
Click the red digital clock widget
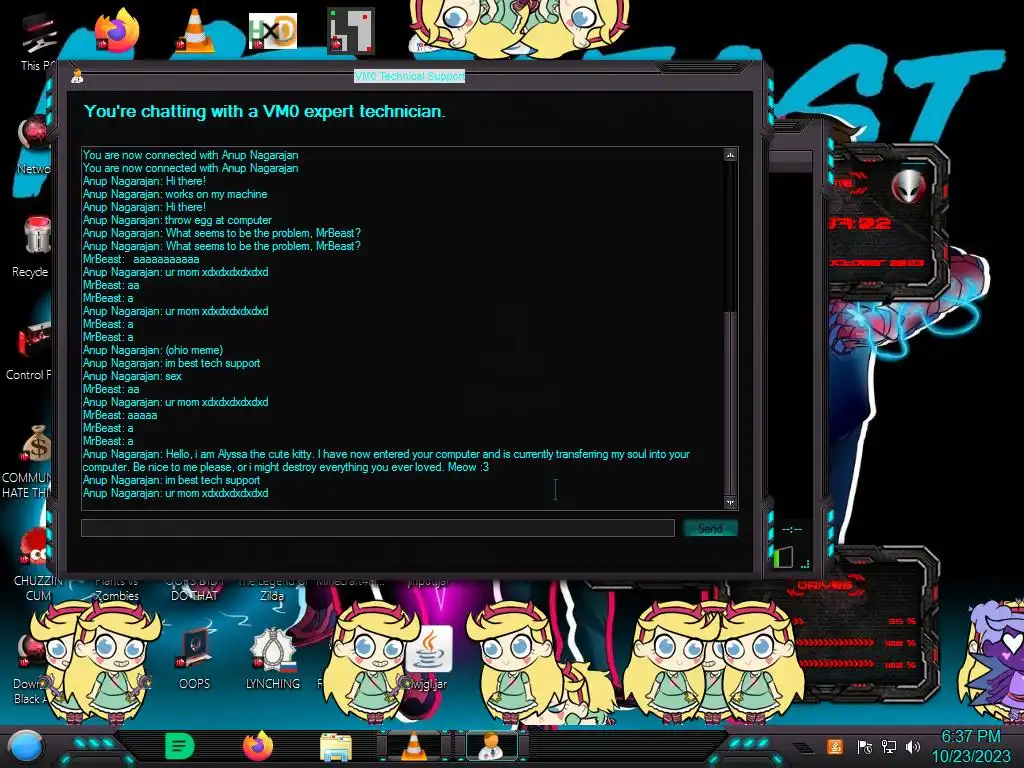coord(859,223)
